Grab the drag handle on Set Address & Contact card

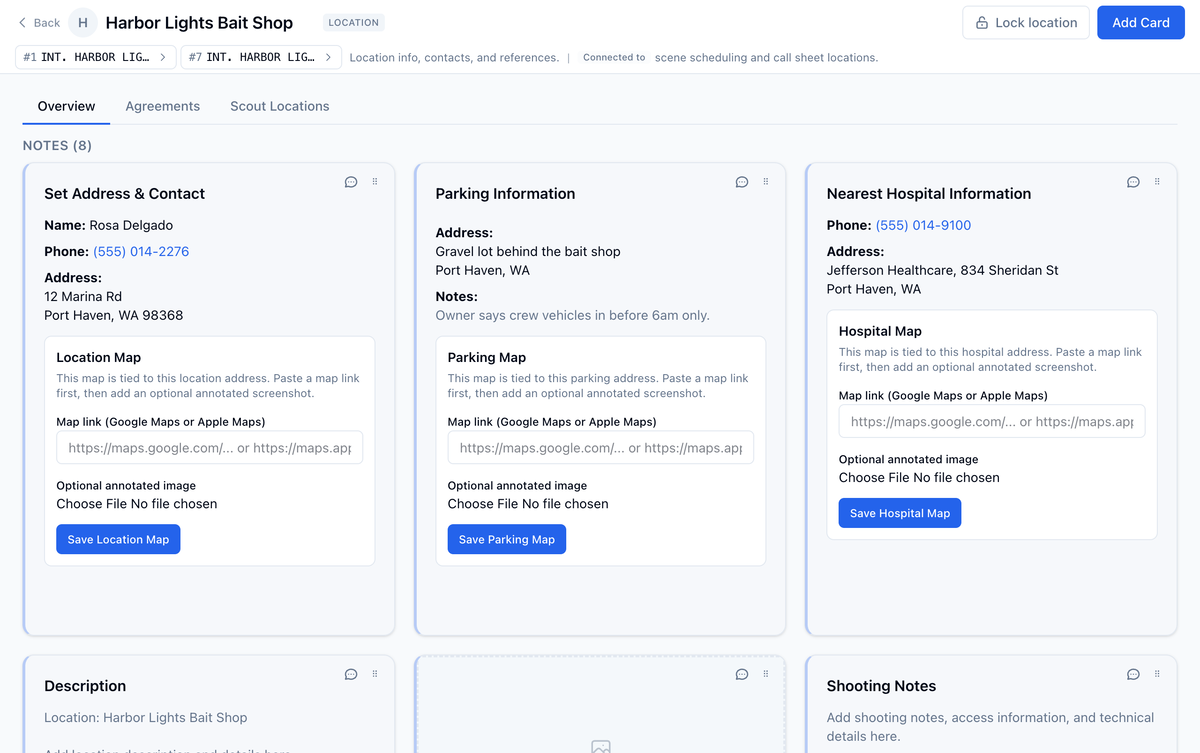pos(375,182)
